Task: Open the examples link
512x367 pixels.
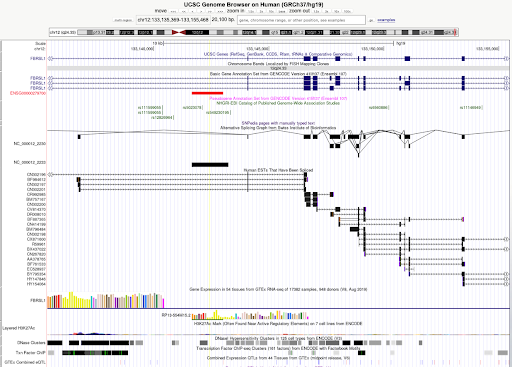Action: pyautogui.click(x=386, y=20)
